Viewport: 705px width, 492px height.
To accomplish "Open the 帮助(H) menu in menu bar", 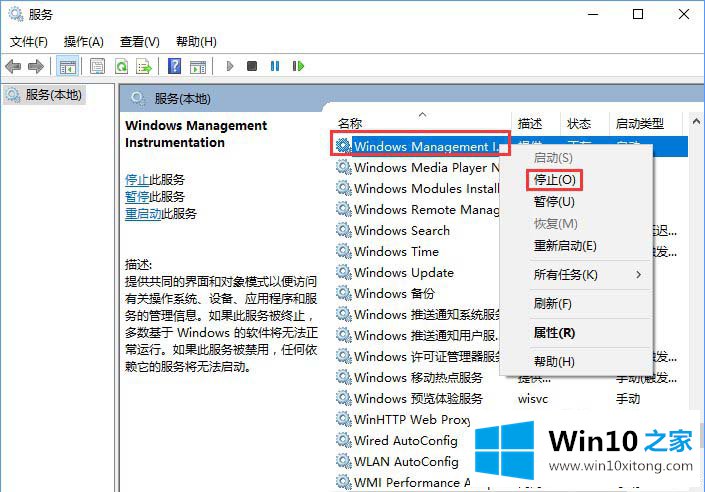I will [196, 42].
